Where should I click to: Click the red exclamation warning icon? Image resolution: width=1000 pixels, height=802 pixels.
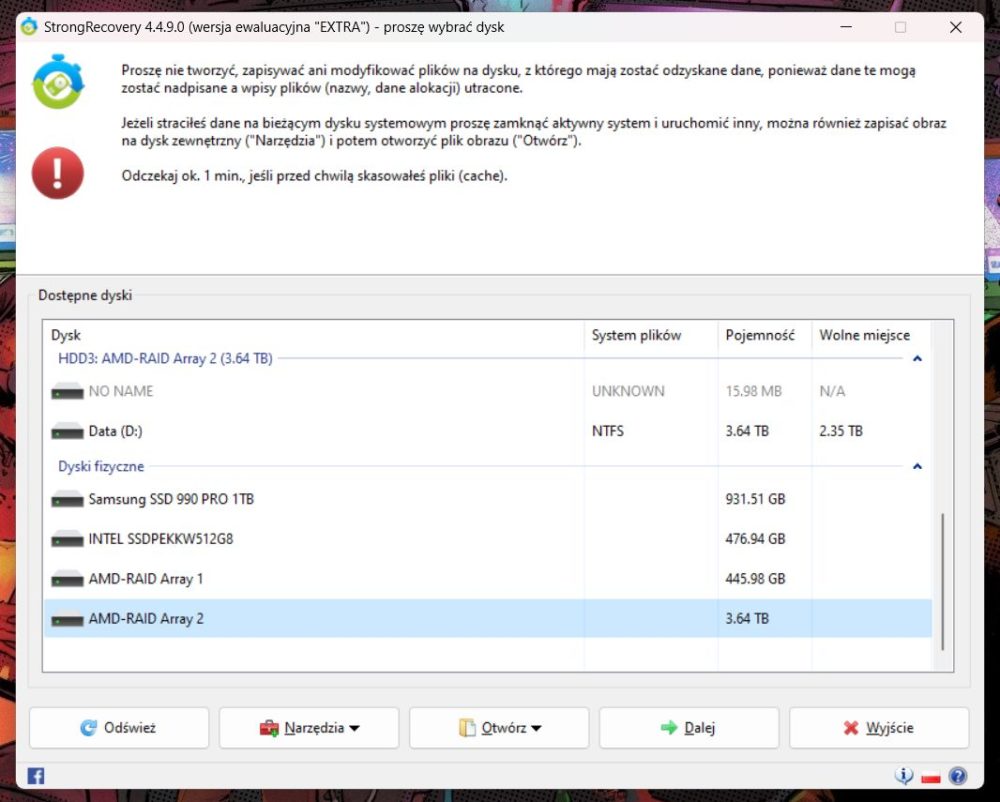click(x=58, y=173)
